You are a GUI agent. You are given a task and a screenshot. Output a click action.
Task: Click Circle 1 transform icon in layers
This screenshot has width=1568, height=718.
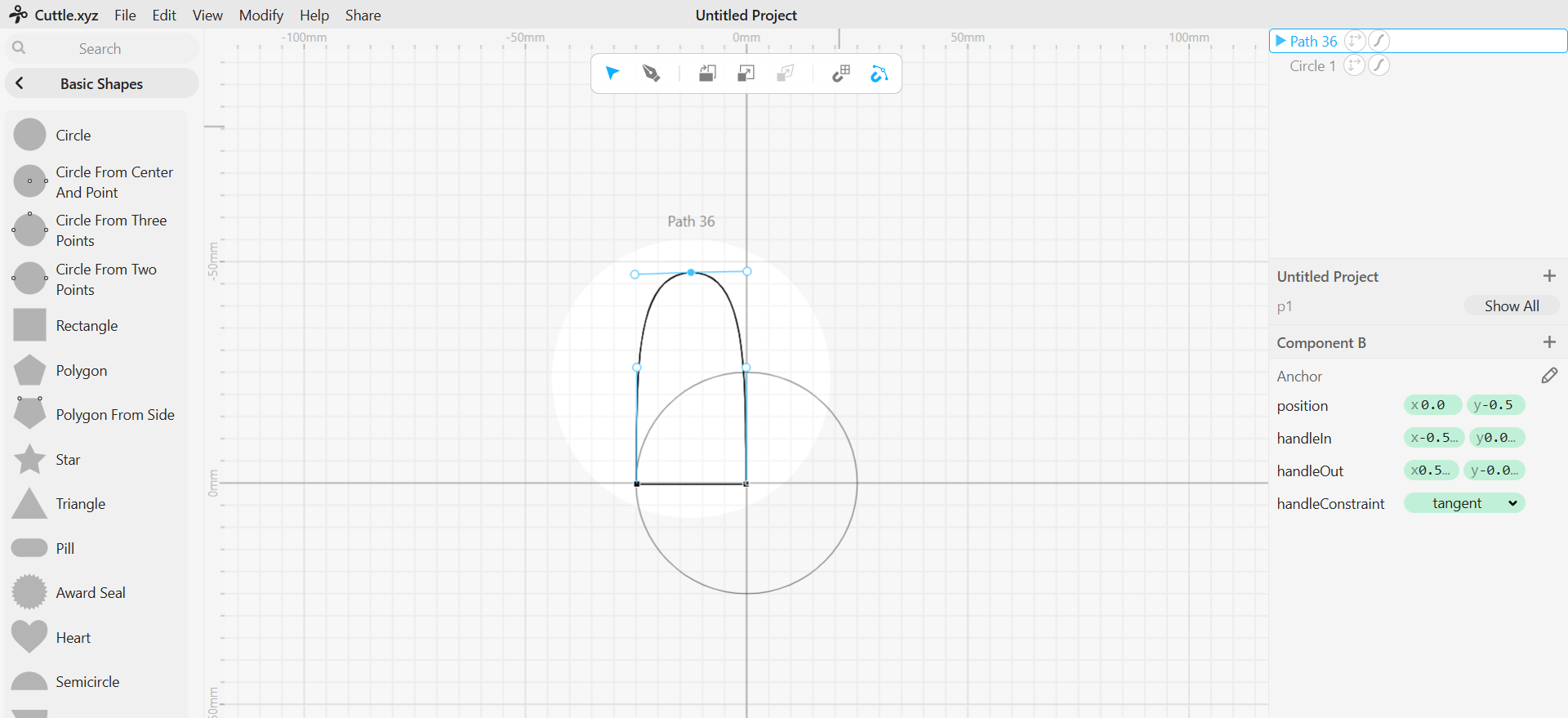(1355, 65)
